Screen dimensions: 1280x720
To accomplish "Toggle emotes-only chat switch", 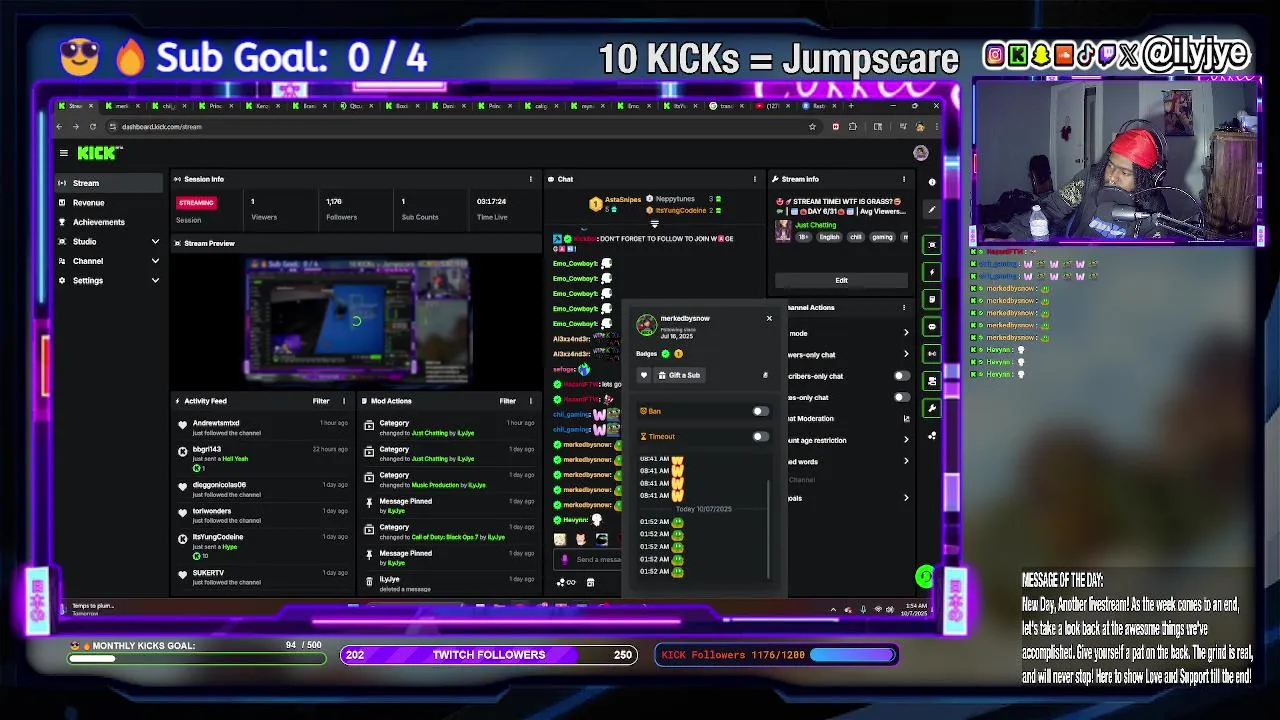I will click(901, 397).
